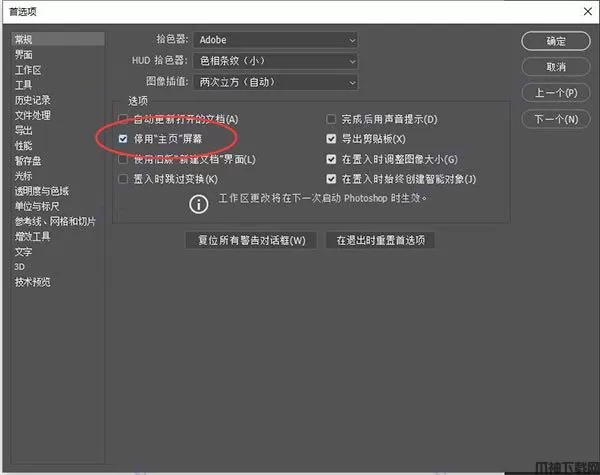This screenshot has height=475, width=600.
Task: Switch to the 工作区 category
Action: [28, 70]
